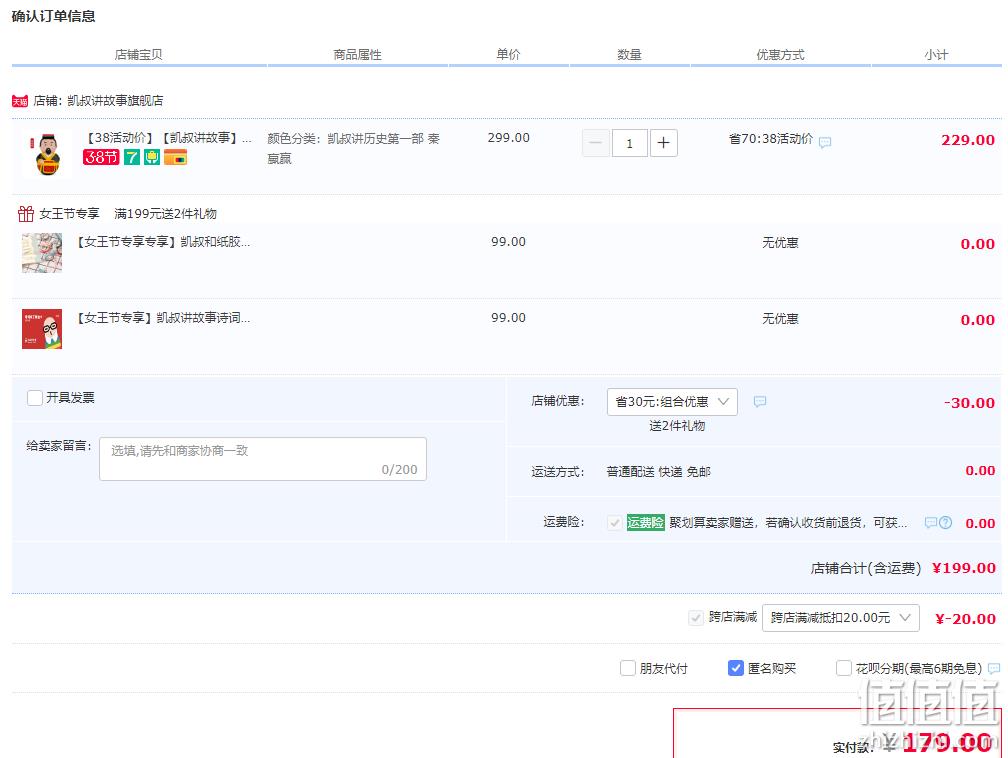The image size is (1008, 758).
Task: Click the -30.00 store discount amount
Action: (969, 403)
